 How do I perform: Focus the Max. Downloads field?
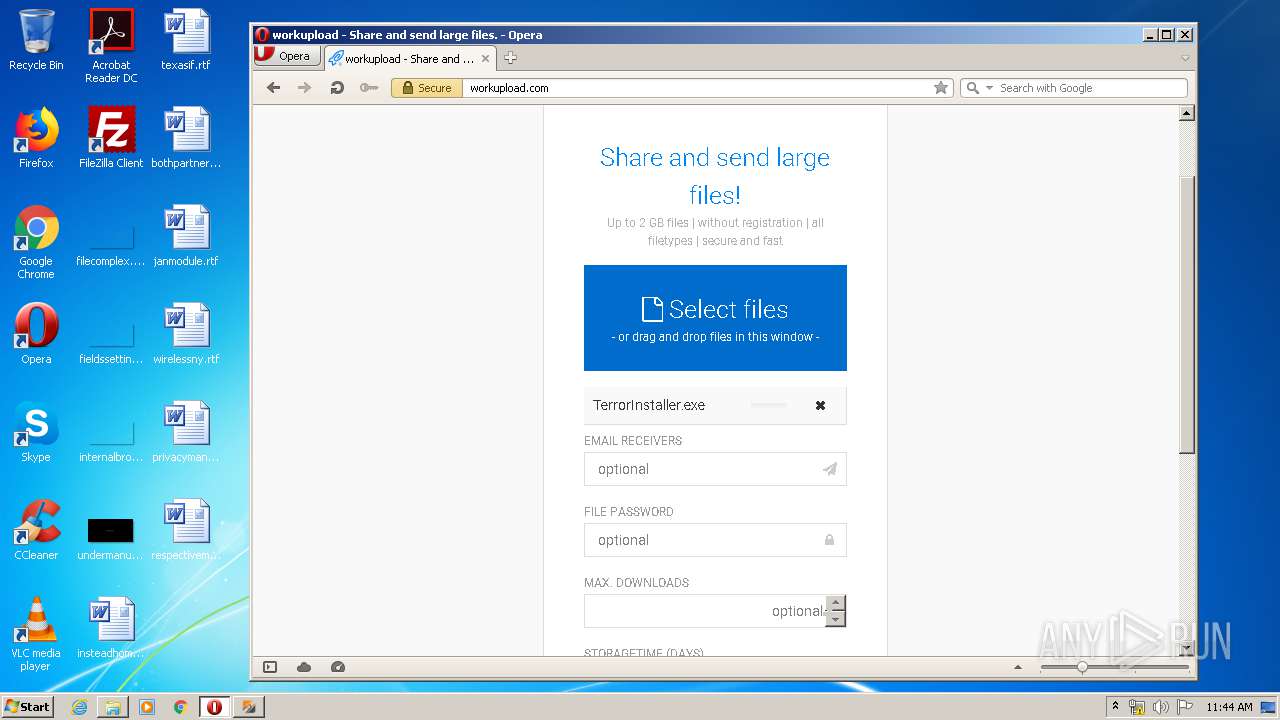tap(706, 611)
